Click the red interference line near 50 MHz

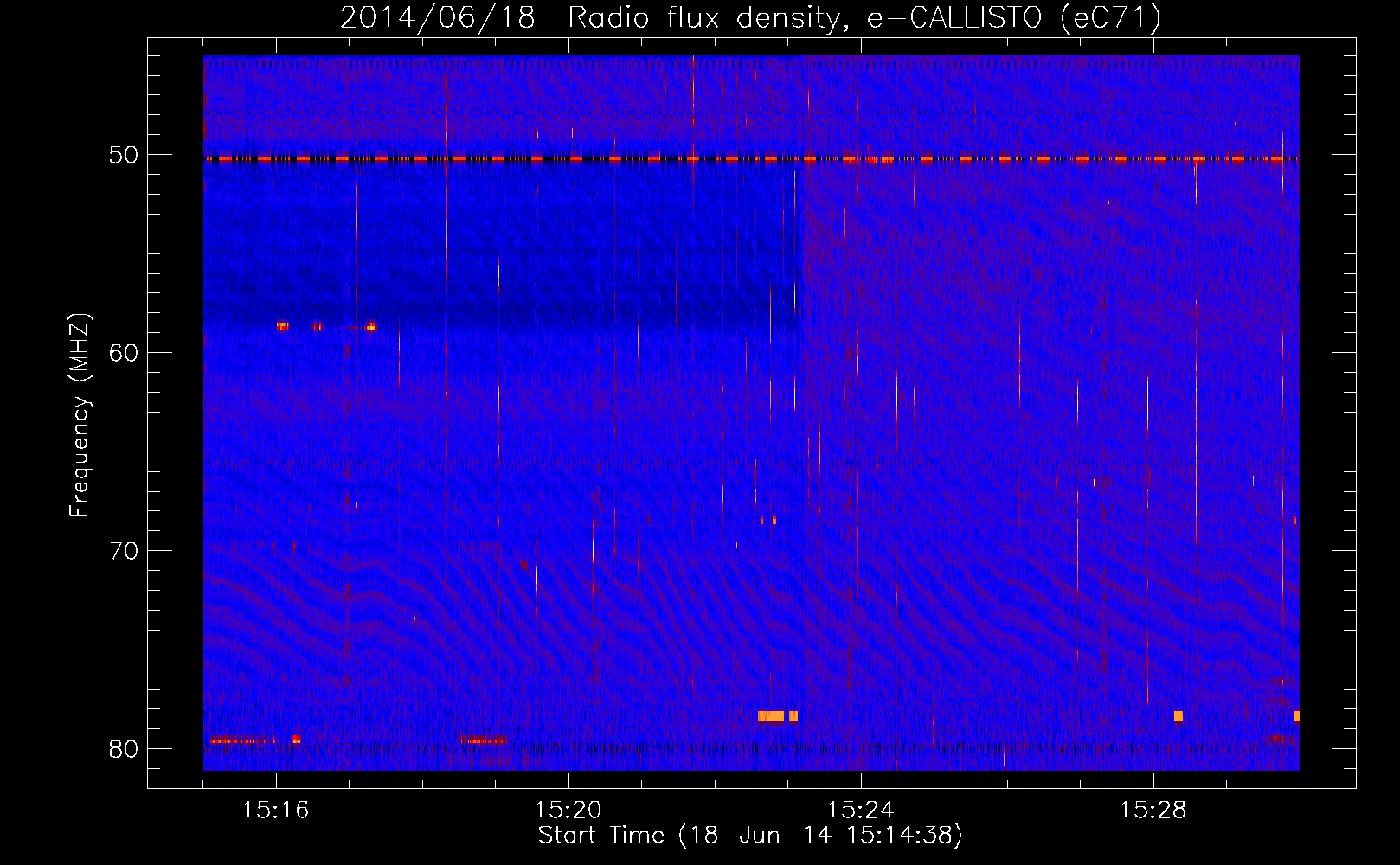tap(751, 159)
